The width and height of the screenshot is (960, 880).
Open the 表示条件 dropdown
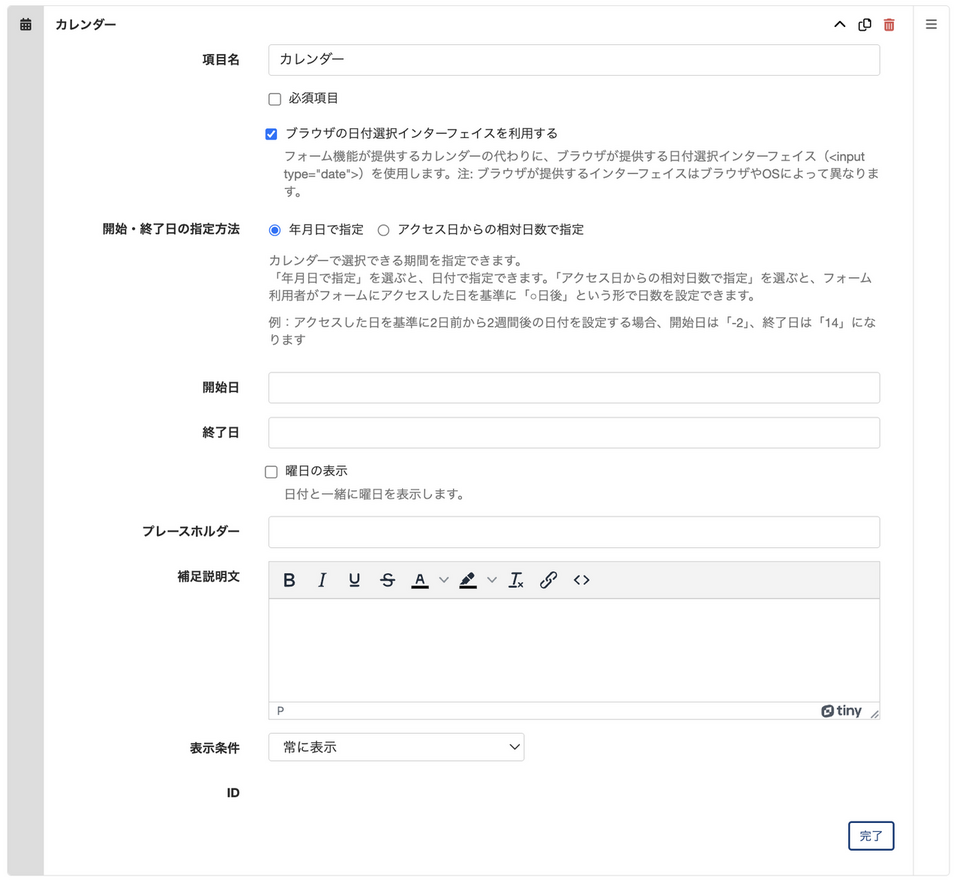pos(396,747)
